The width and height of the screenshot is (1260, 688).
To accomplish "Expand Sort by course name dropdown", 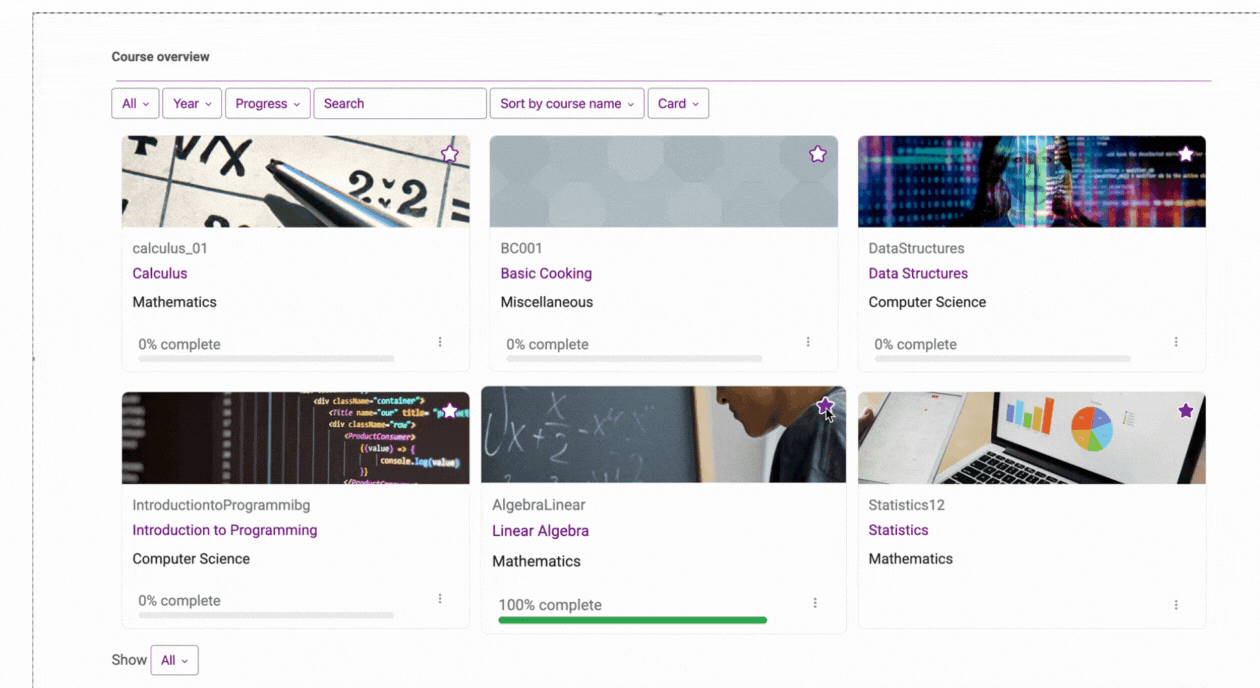I will (567, 103).
